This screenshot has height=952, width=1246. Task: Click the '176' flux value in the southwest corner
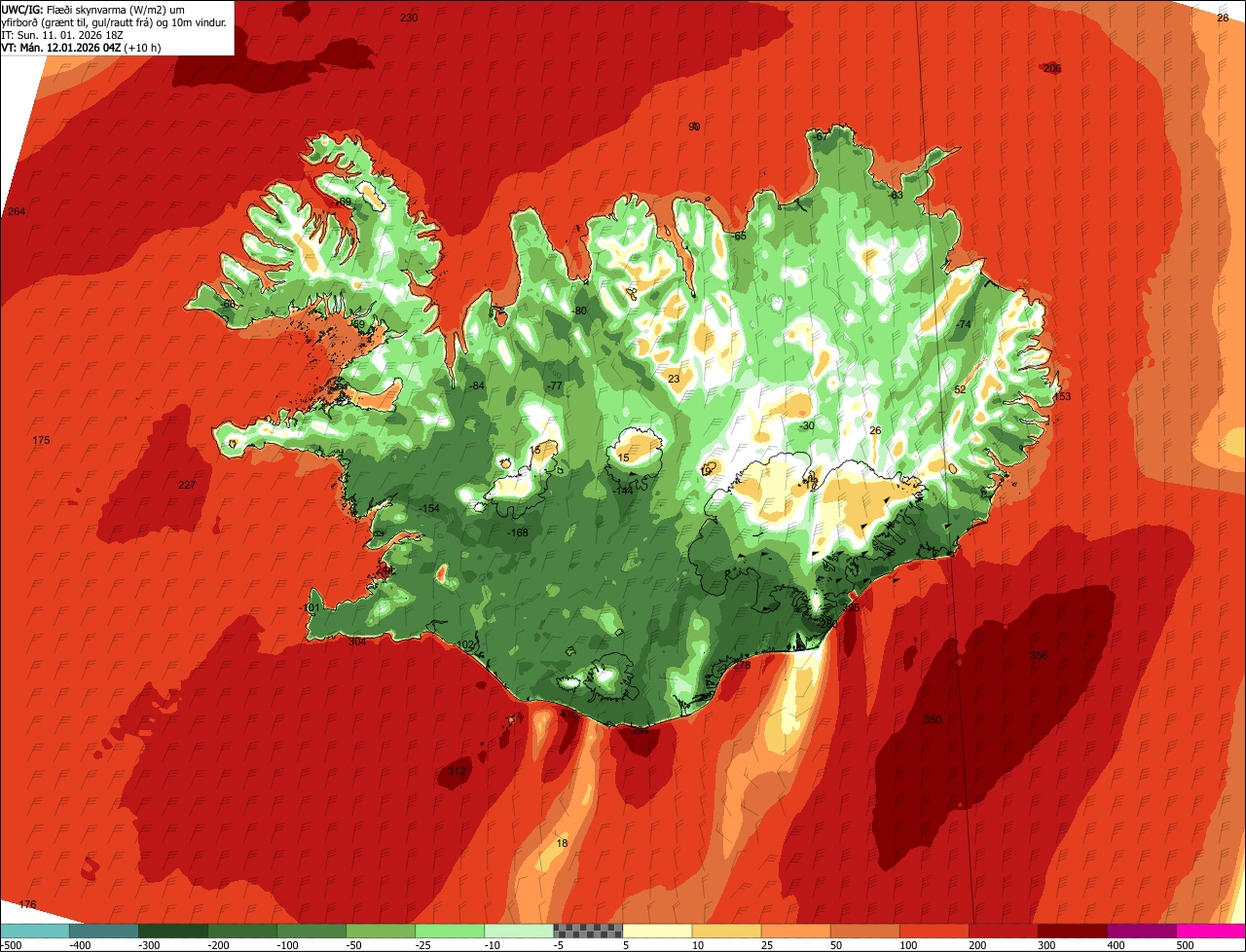27,904
